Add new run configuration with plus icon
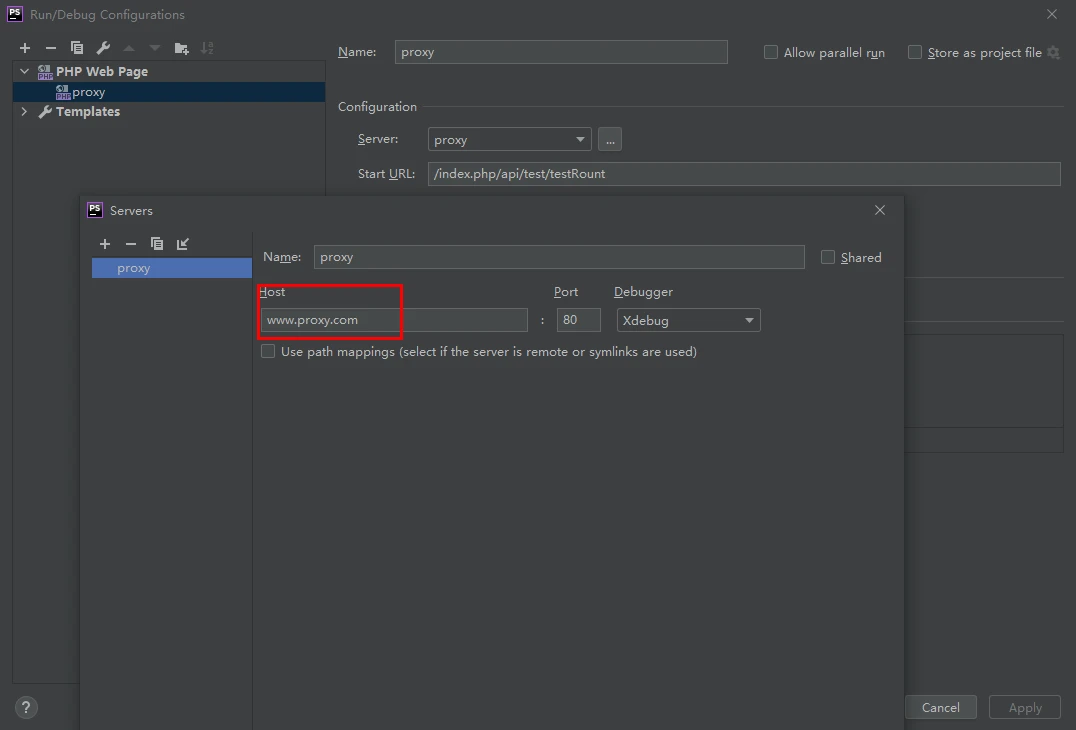The width and height of the screenshot is (1076, 730). tap(25, 48)
